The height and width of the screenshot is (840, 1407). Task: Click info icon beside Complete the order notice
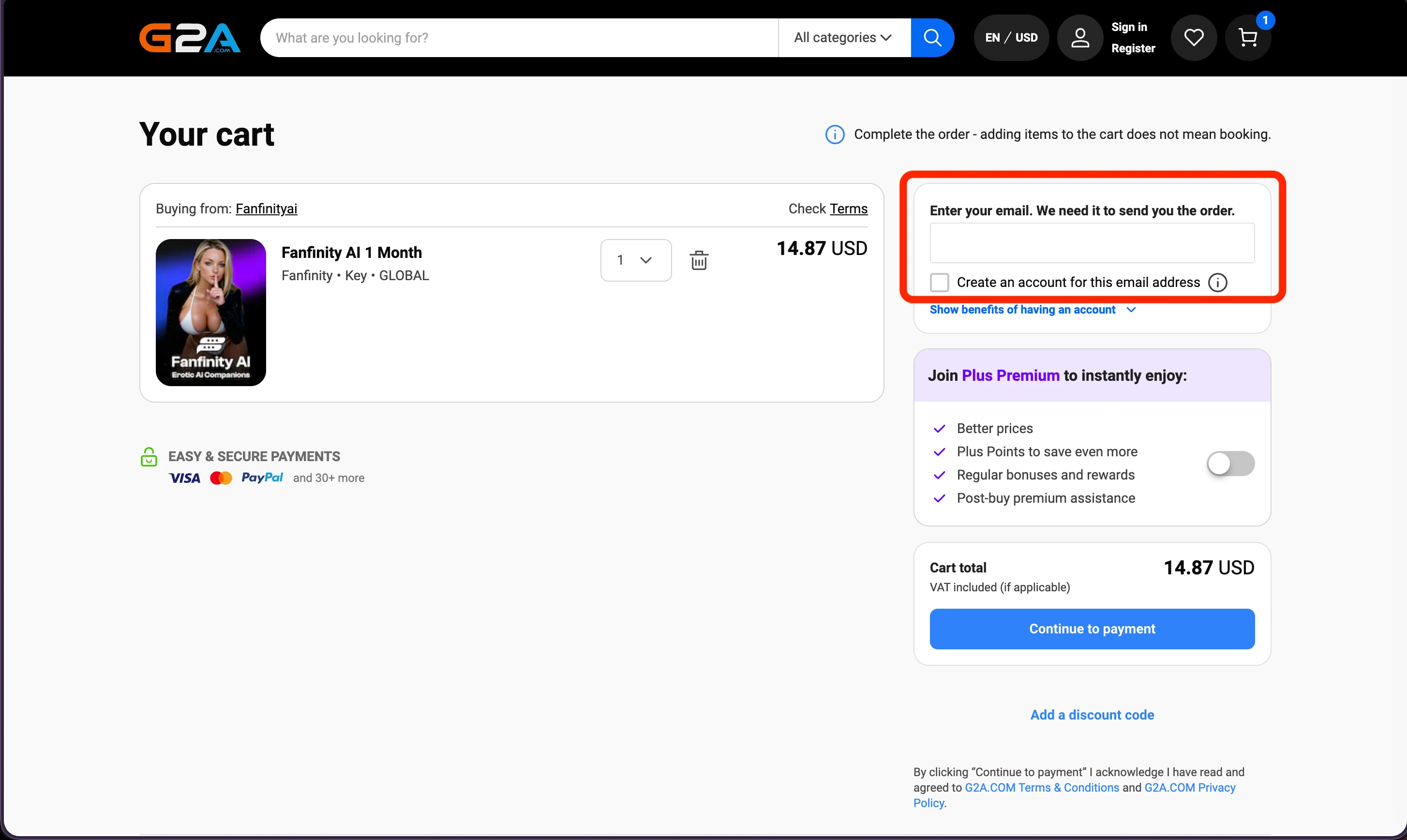tap(835, 135)
